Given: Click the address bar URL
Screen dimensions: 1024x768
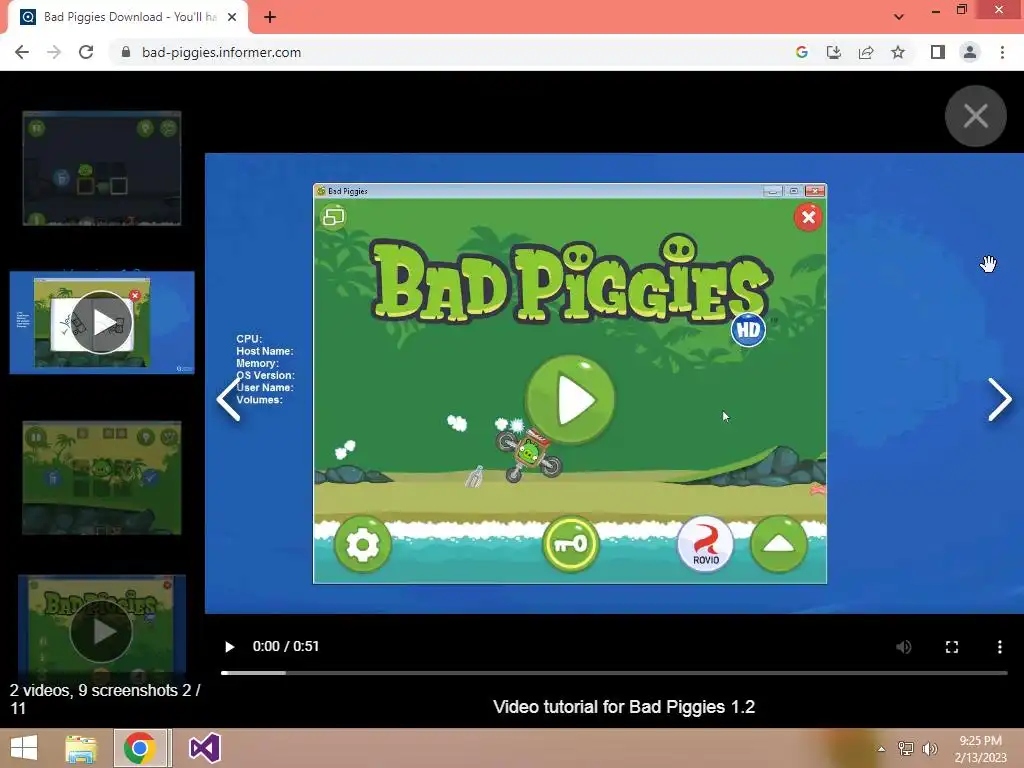Looking at the screenshot, I should tap(221, 52).
